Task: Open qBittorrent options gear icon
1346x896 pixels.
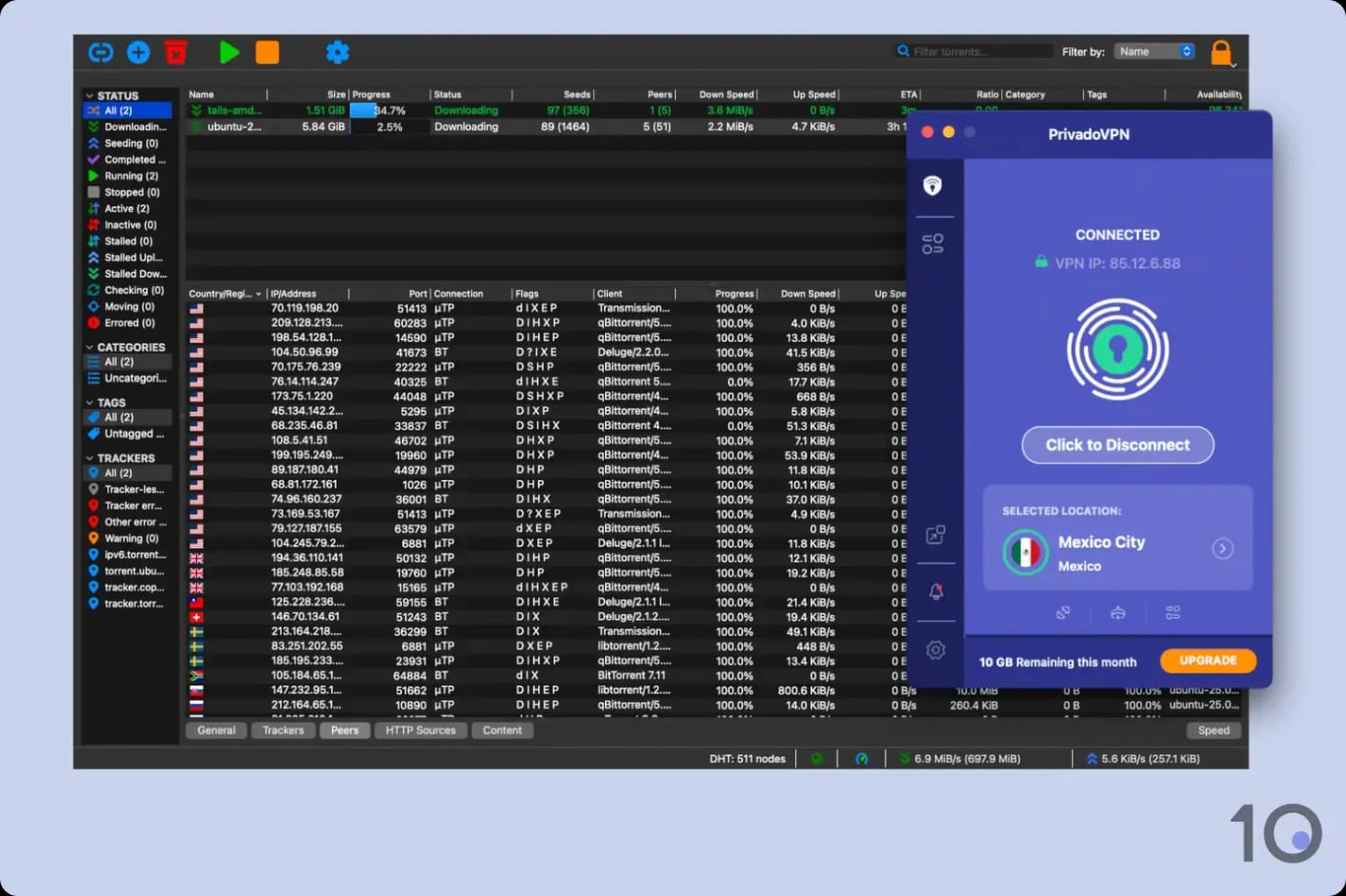Action: click(337, 52)
